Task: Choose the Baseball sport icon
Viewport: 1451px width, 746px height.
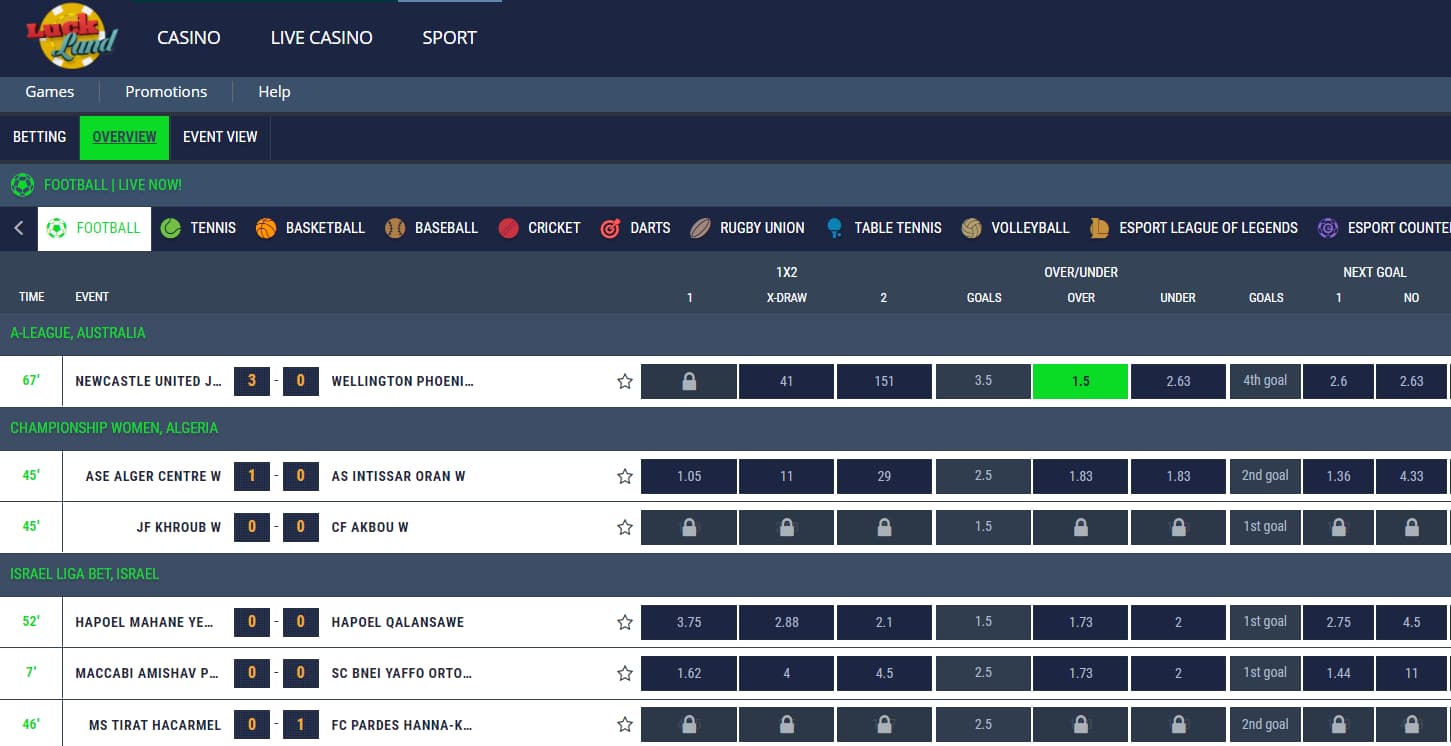Action: point(395,228)
